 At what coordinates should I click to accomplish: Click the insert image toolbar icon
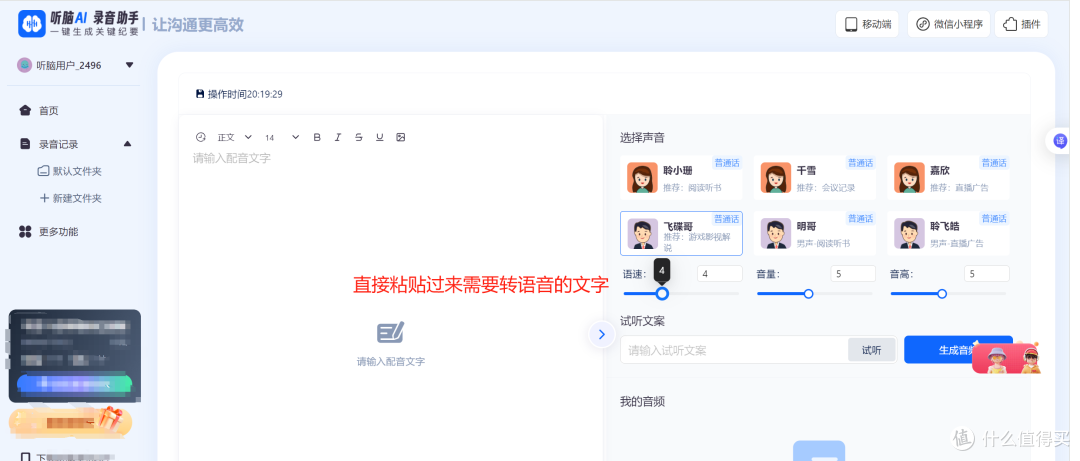pos(401,137)
